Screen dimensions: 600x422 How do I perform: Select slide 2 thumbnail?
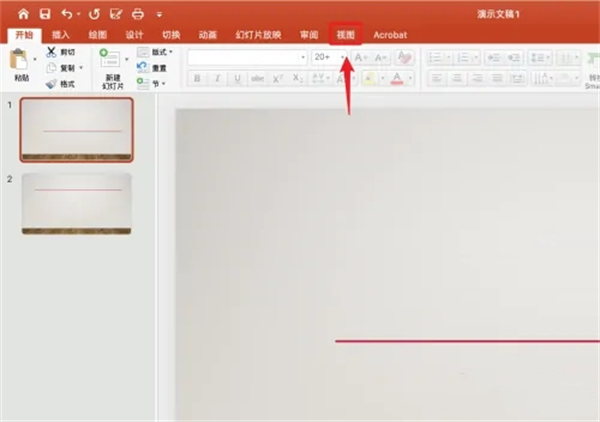[x=77, y=204]
